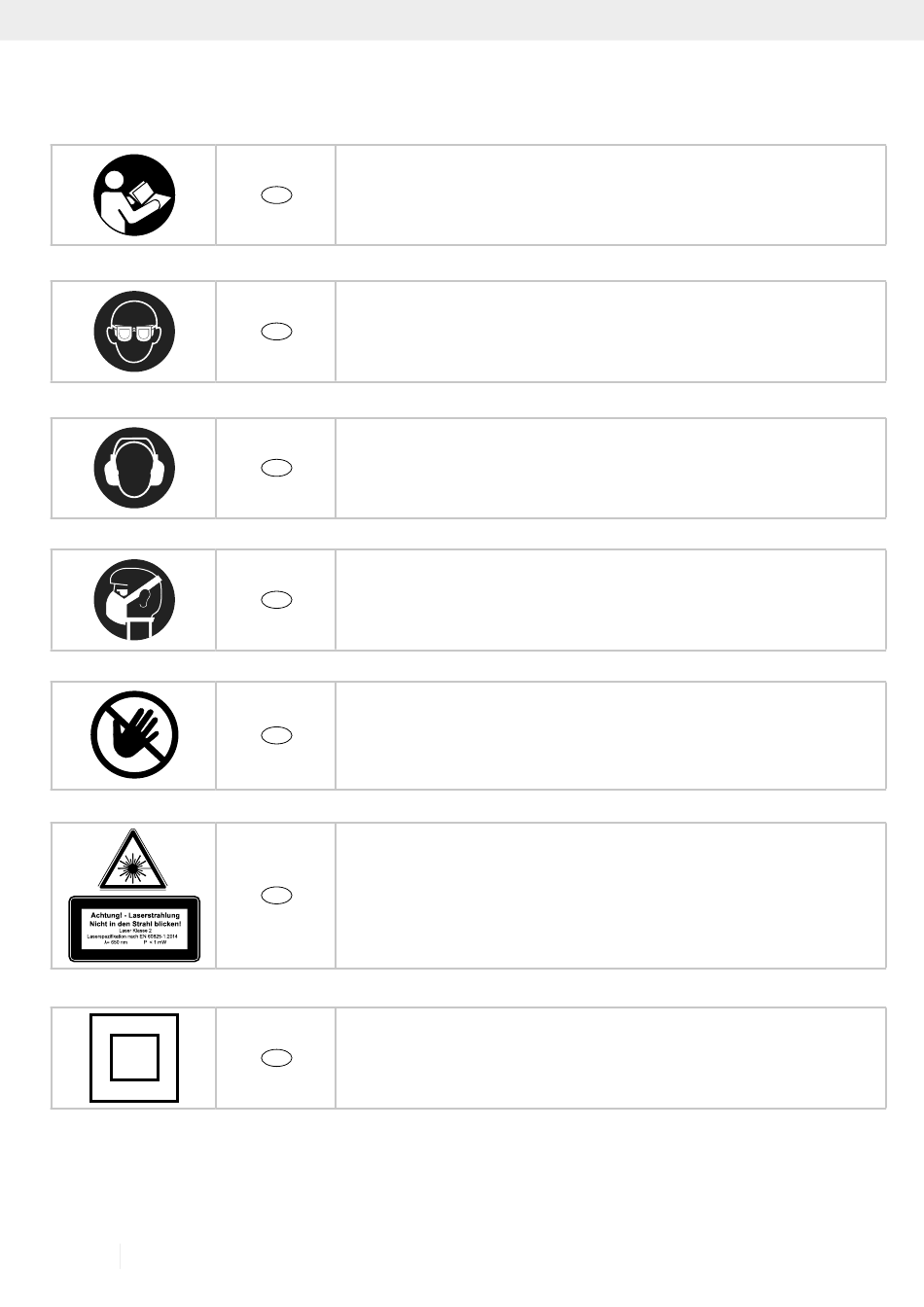Click the ear protection symbol

click(x=134, y=468)
